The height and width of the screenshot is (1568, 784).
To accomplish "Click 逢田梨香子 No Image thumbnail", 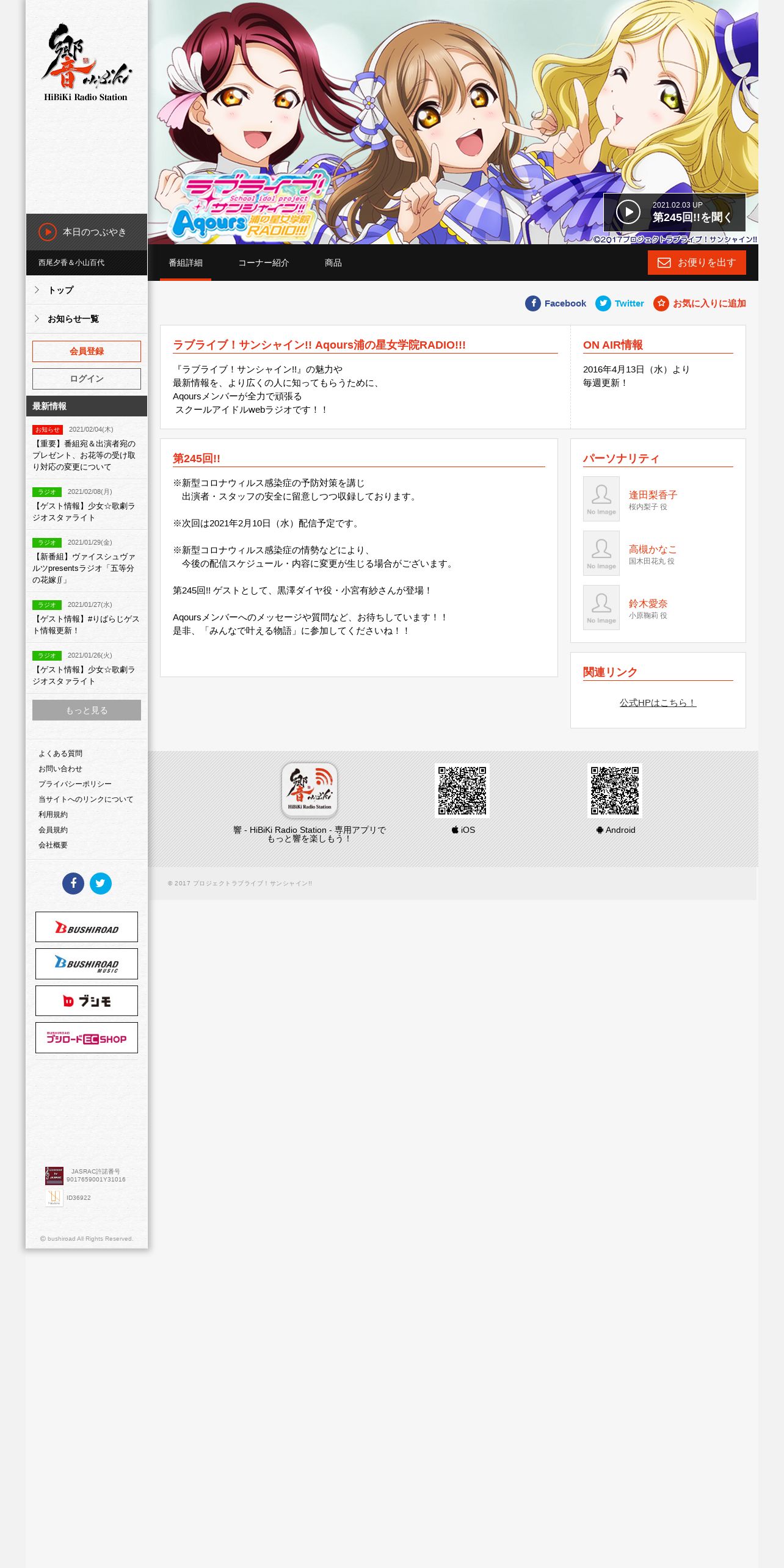I will click(601, 499).
